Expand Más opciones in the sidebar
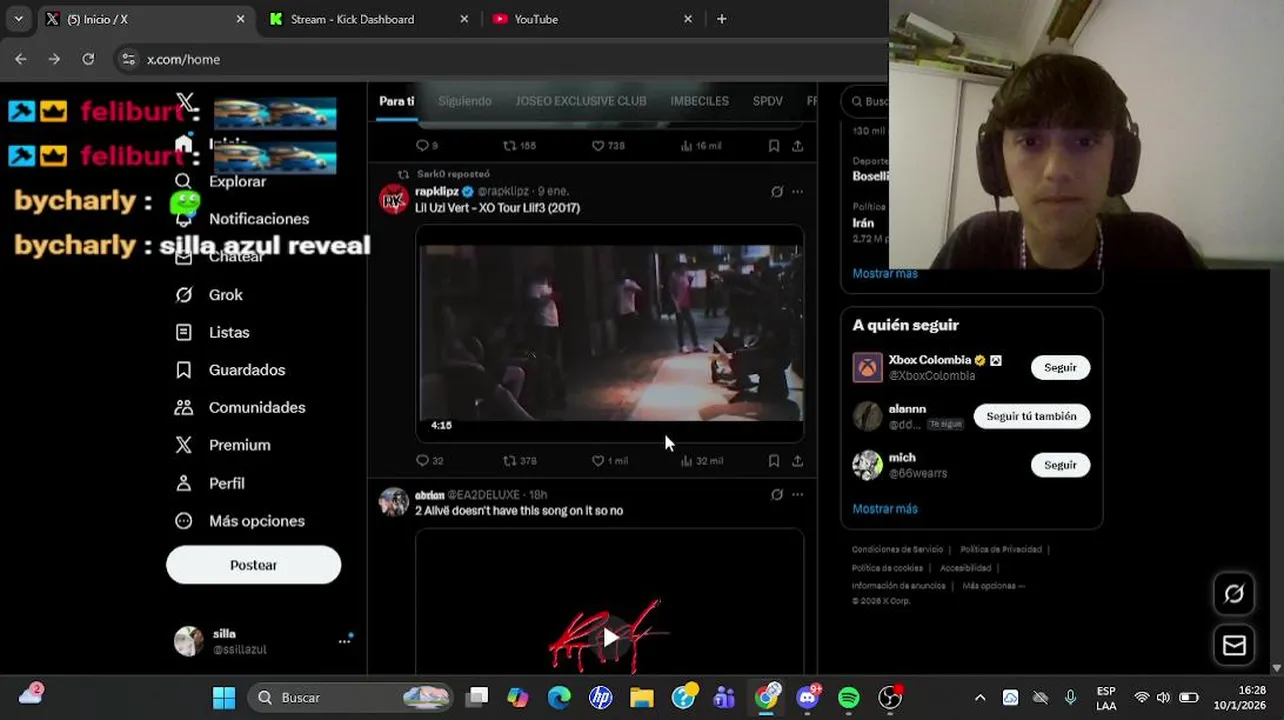 point(239,521)
